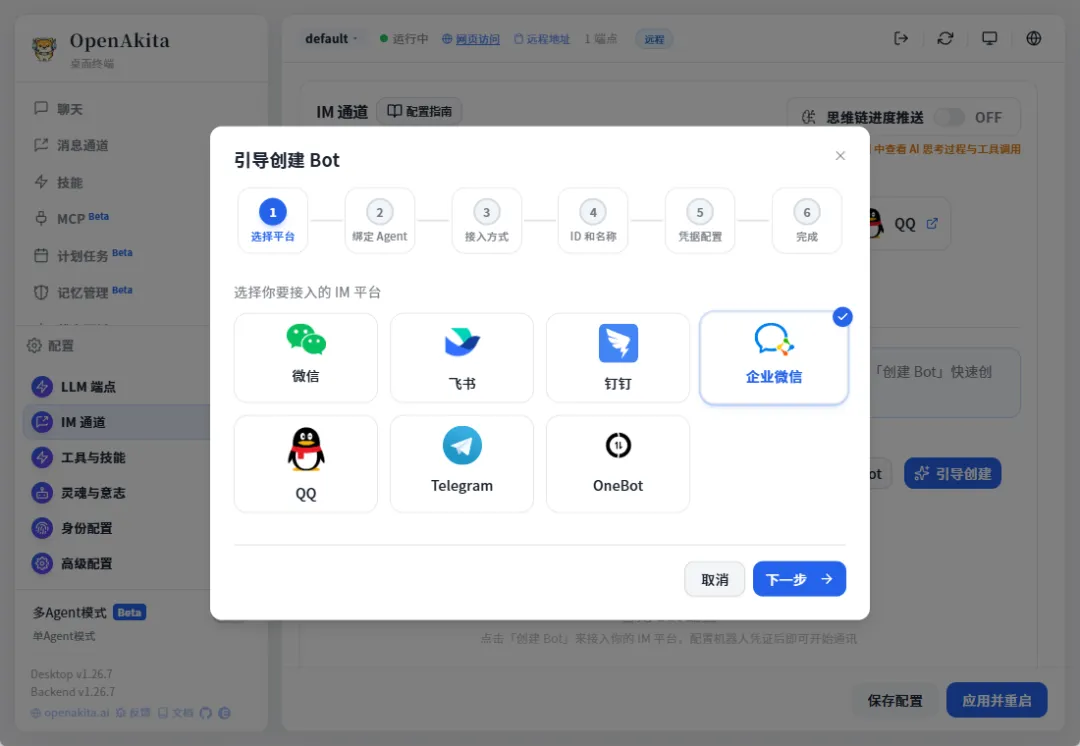This screenshot has width=1080, height=746.
Task: Toggle 多Agent模式 Beta setting
Action: tap(90, 612)
